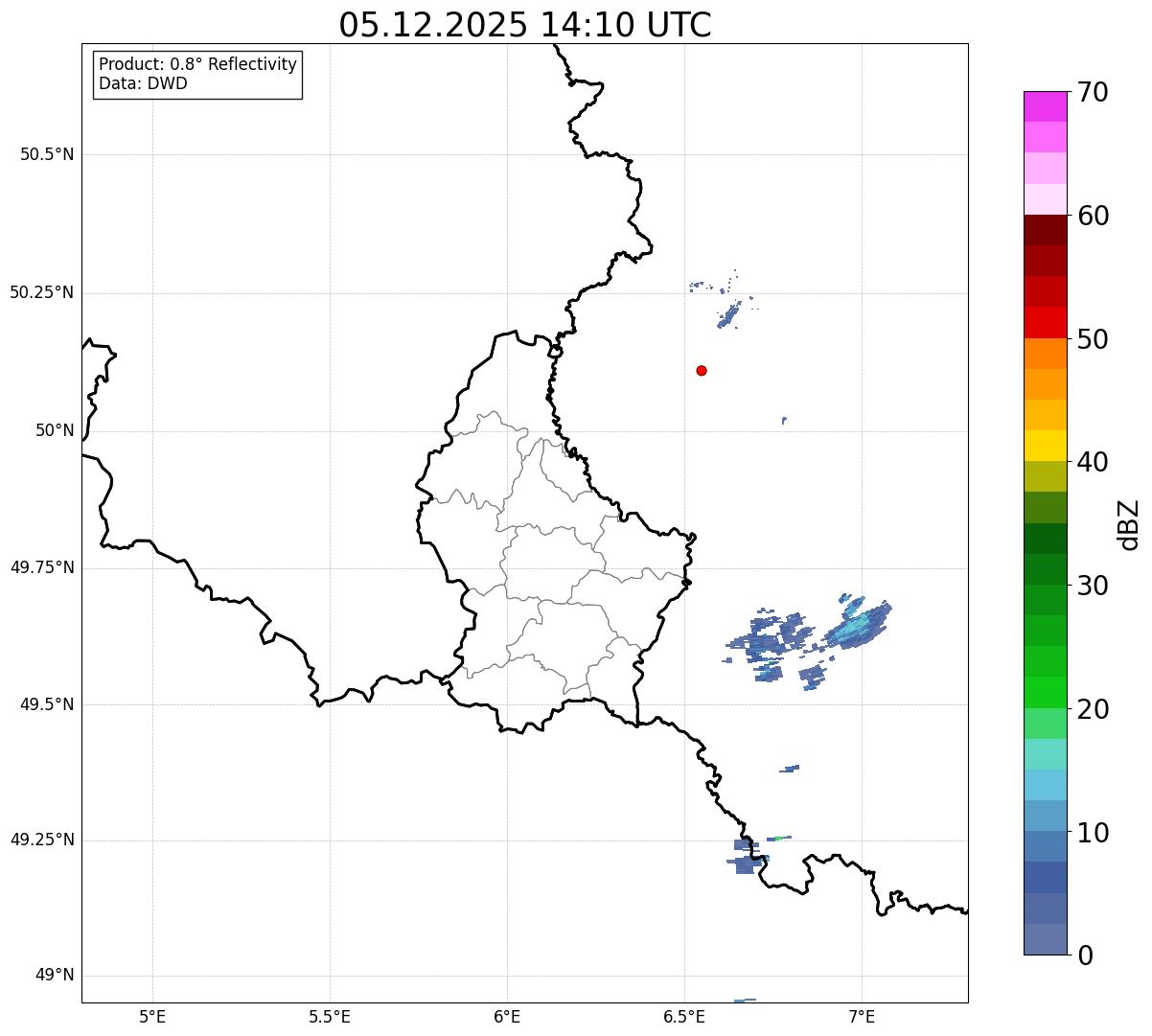Click the radar echo north of the red marker
Image resolution: width=1152 pixels, height=1036 pixels.
729,315
